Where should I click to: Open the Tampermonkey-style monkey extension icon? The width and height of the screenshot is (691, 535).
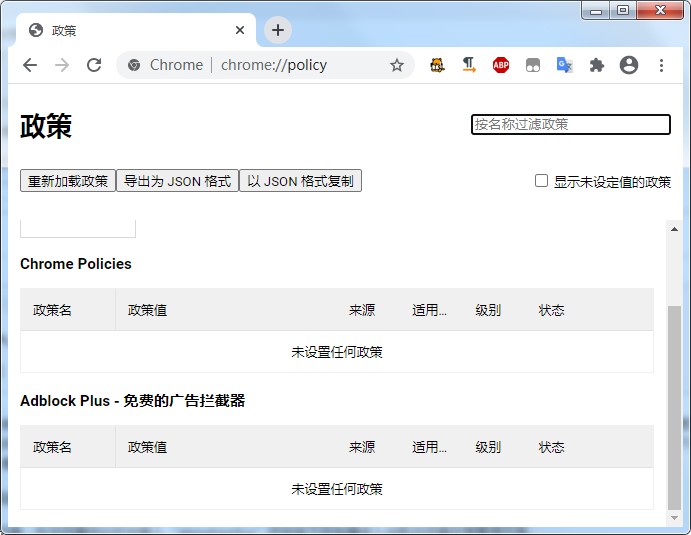pos(437,65)
